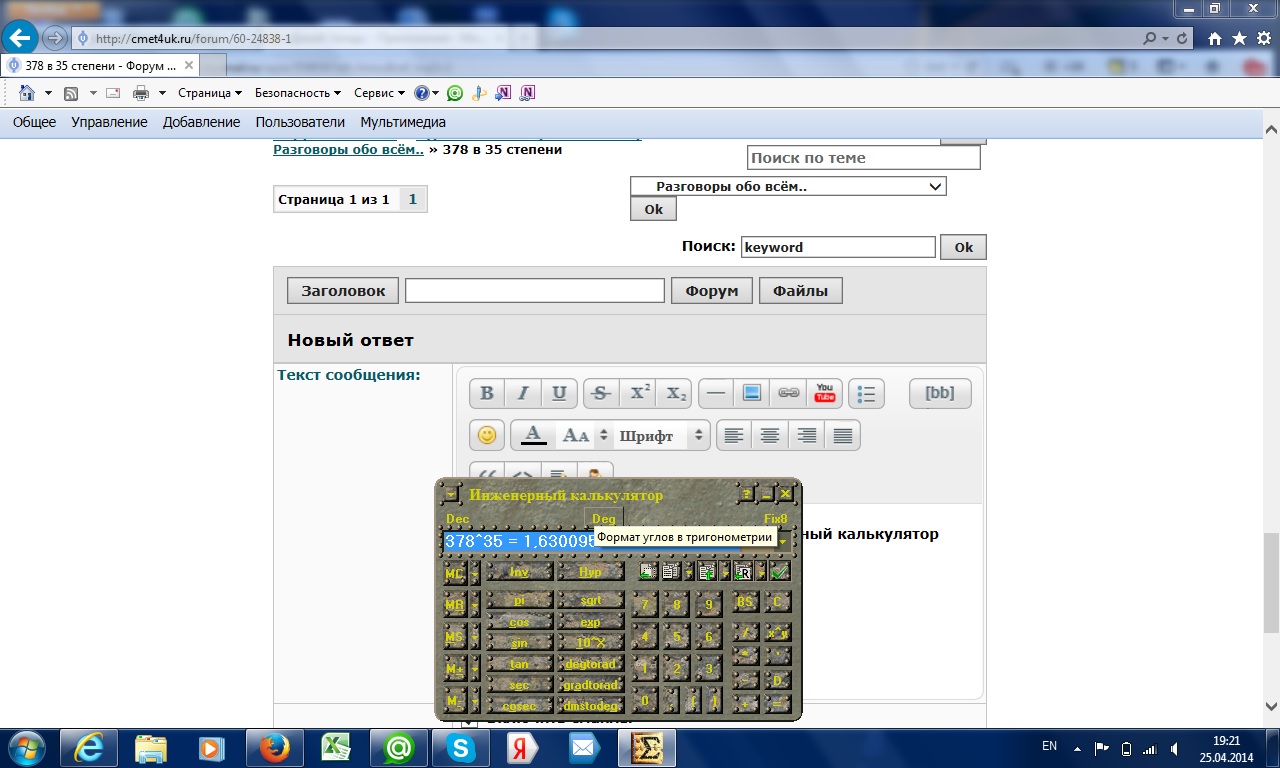Apply bold formatting in the message editor
Viewport: 1280px width, 768px height.
487,394
